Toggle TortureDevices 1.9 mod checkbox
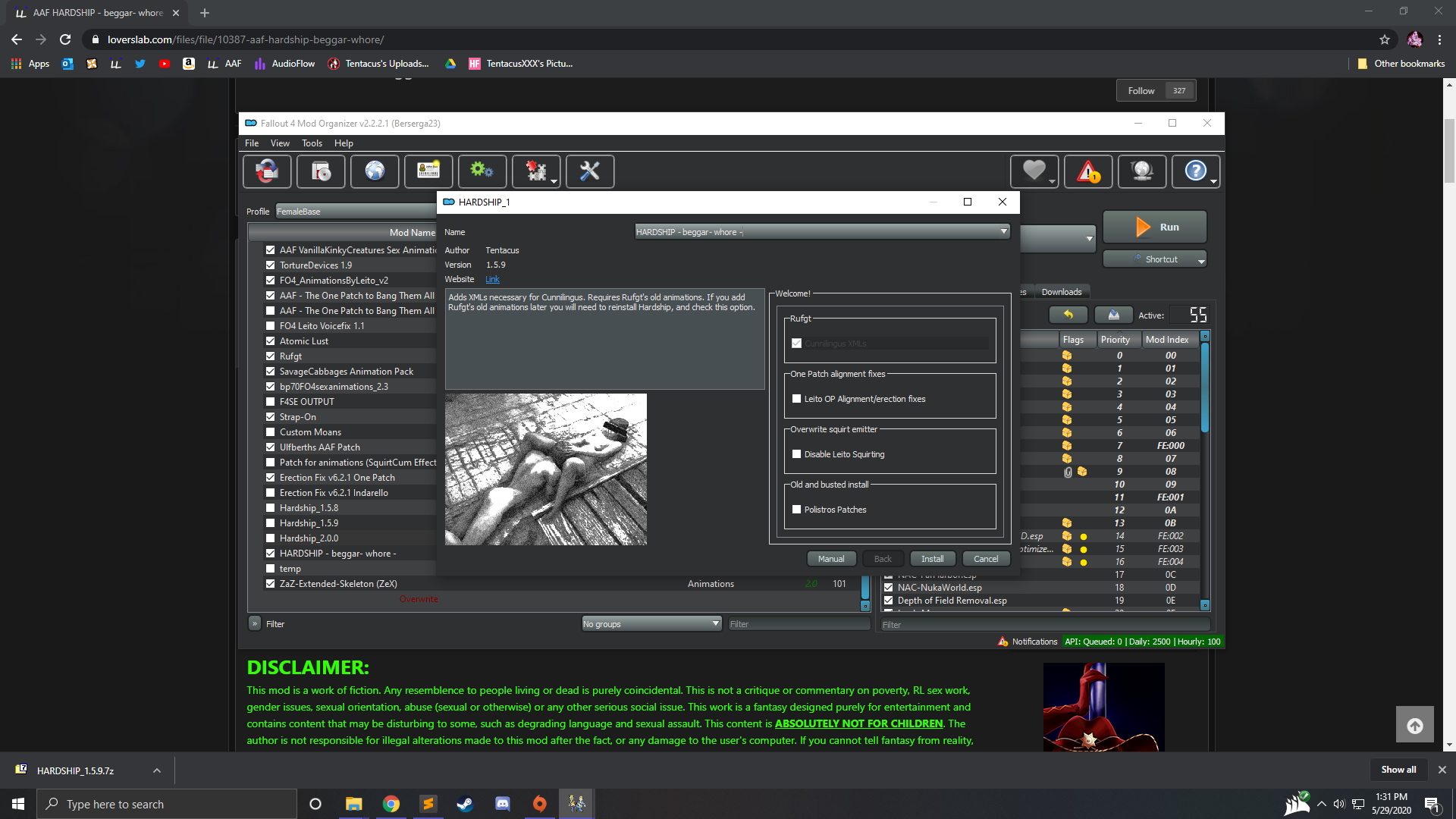1456x819 pixels. coord(270,265)
